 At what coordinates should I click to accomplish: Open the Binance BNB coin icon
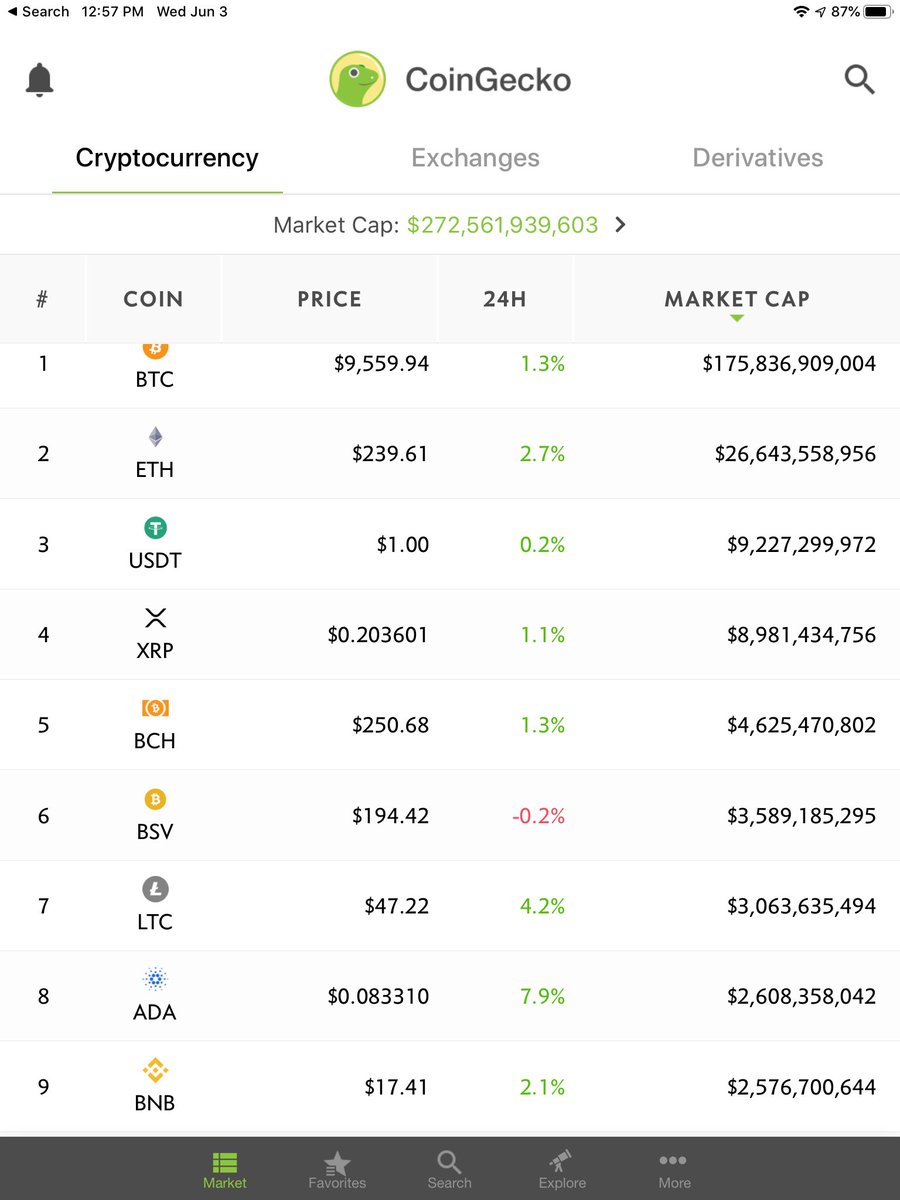click(x=155, y=1070)
